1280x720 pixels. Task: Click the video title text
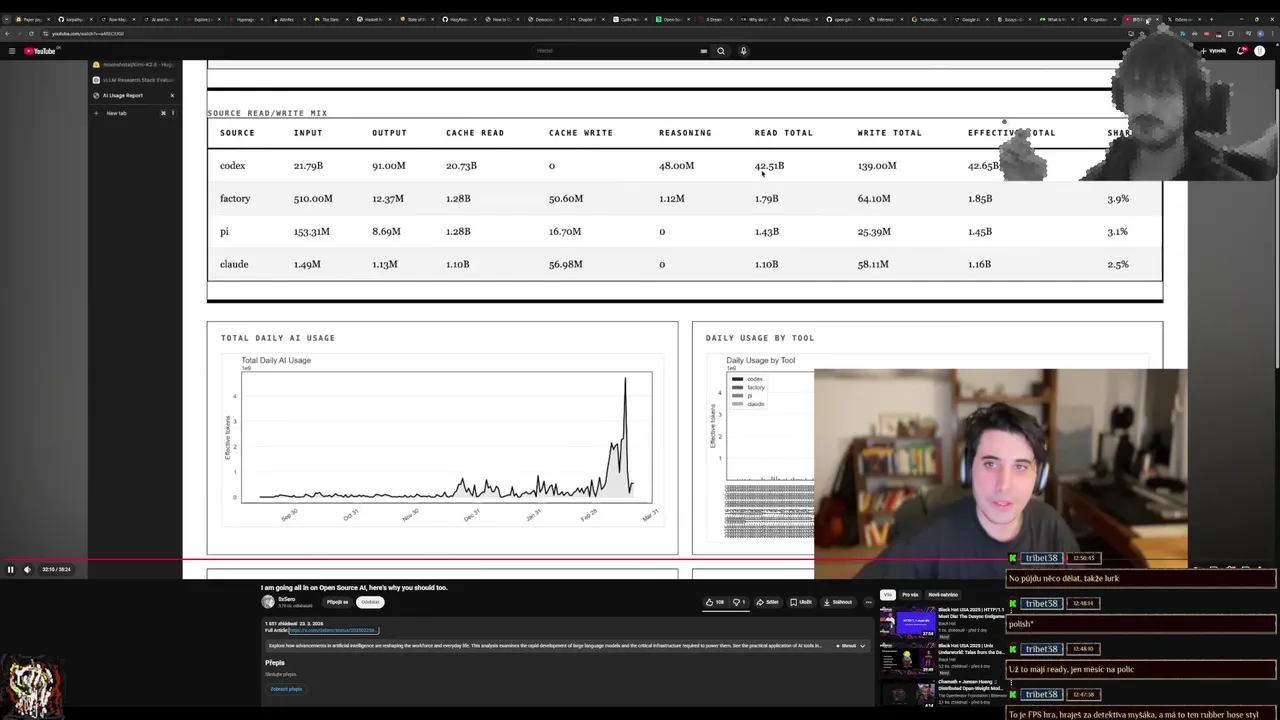pos(354,588)
